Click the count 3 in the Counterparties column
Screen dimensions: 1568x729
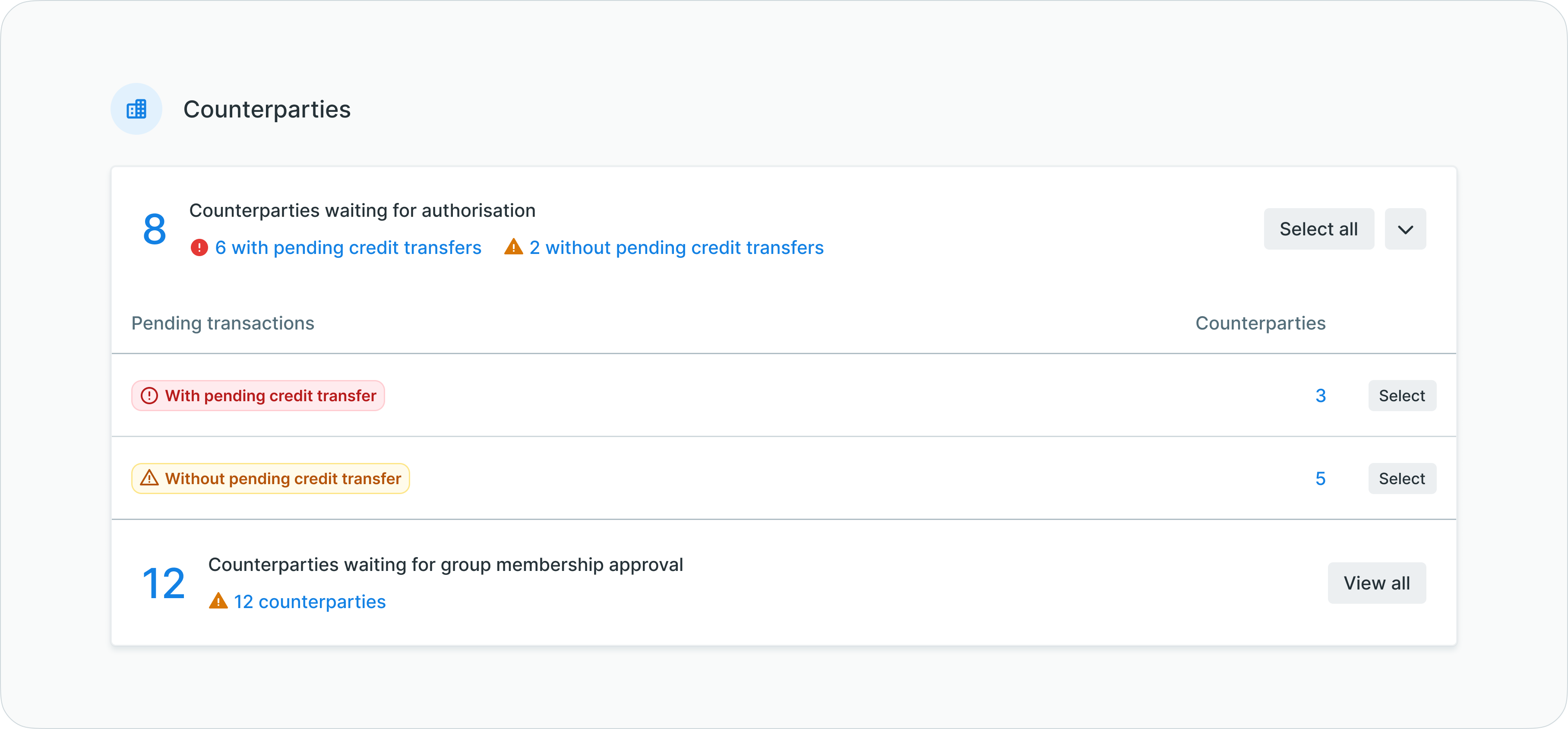coord(1320,396)
